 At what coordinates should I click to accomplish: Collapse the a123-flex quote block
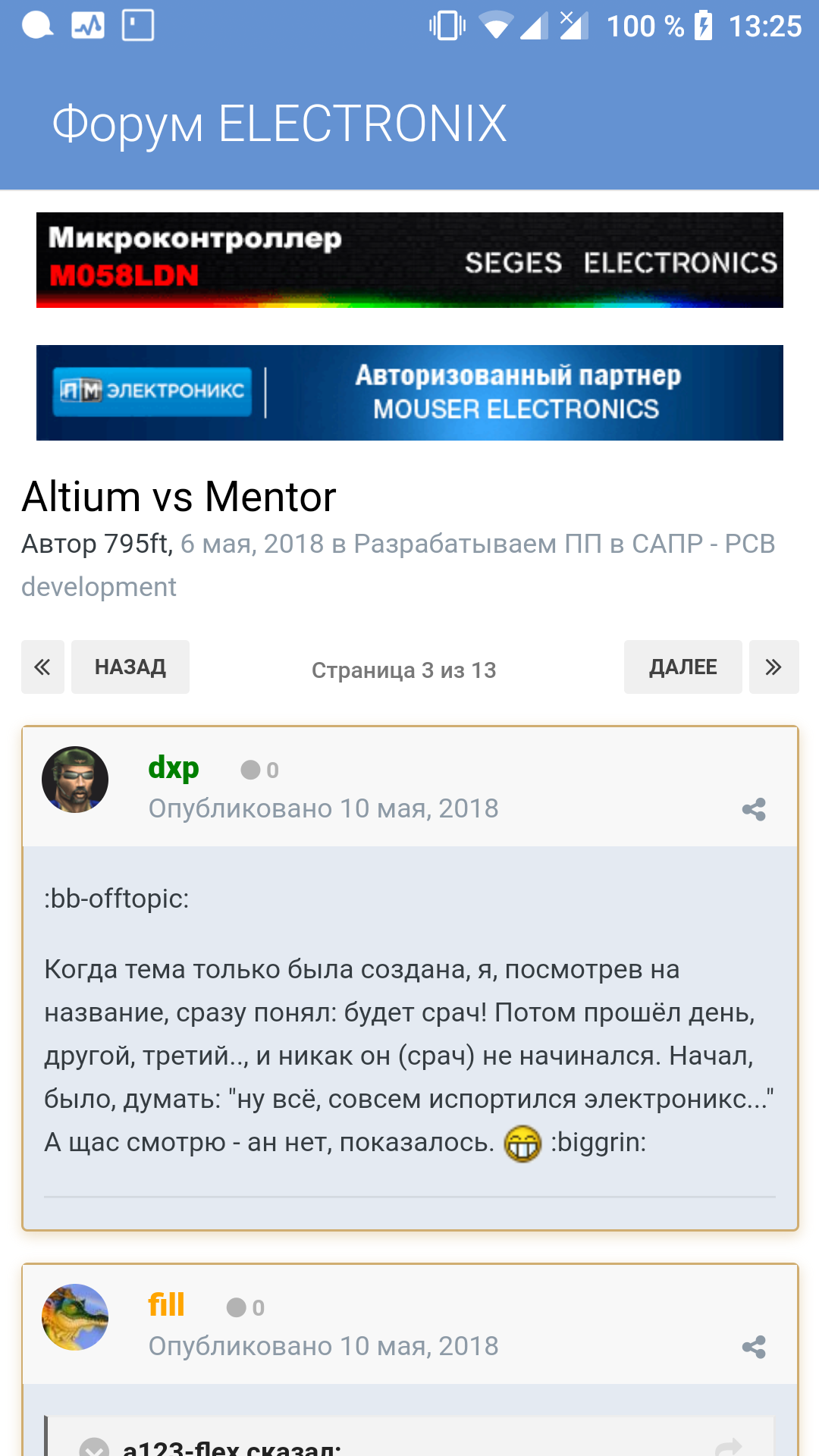tap(95, 1448)
